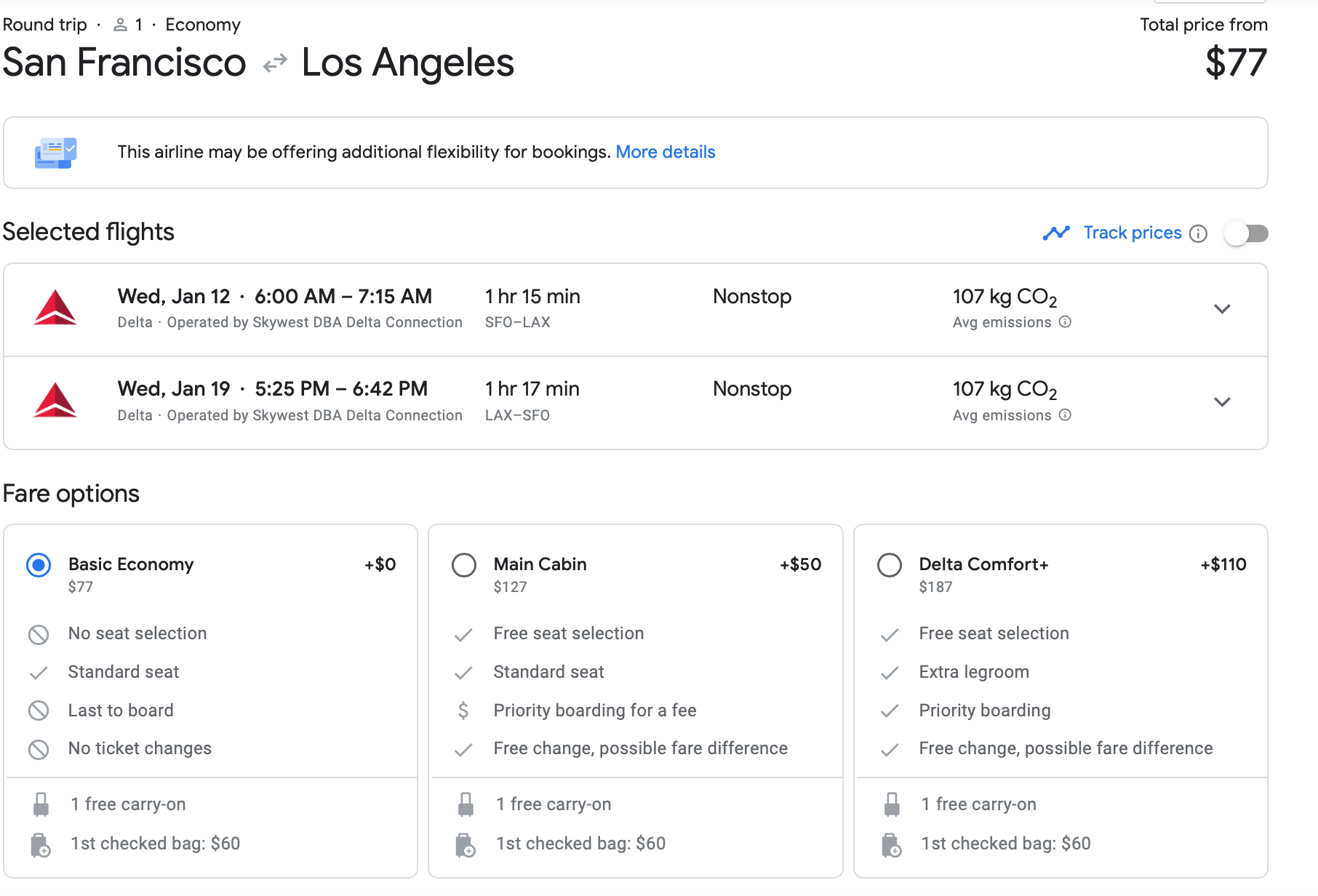Click Delta Comfort+ carry-on luggage icon

[892, 804]
